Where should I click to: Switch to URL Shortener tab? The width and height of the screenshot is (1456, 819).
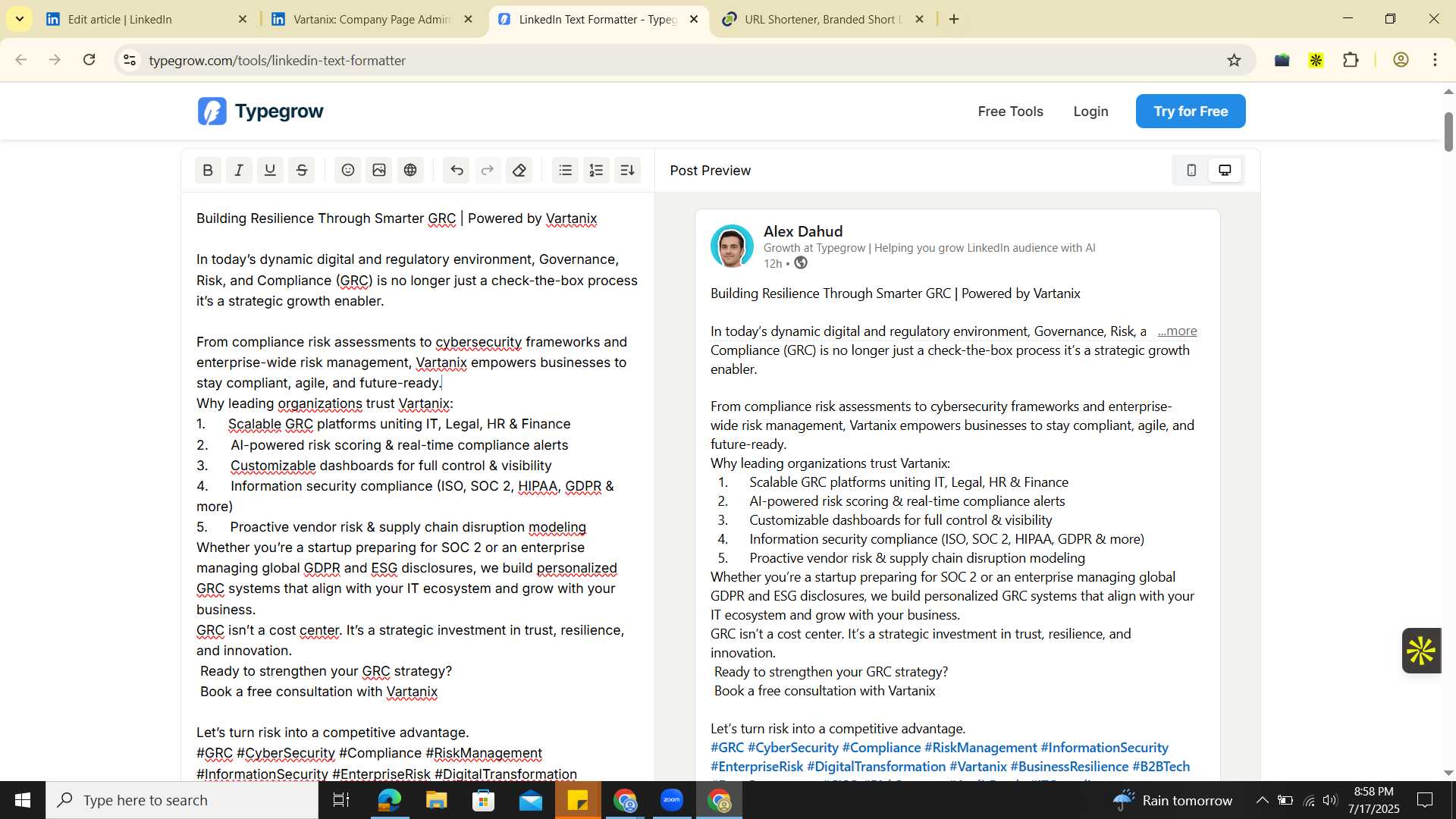pyautogui.click(x=823, y=19)
